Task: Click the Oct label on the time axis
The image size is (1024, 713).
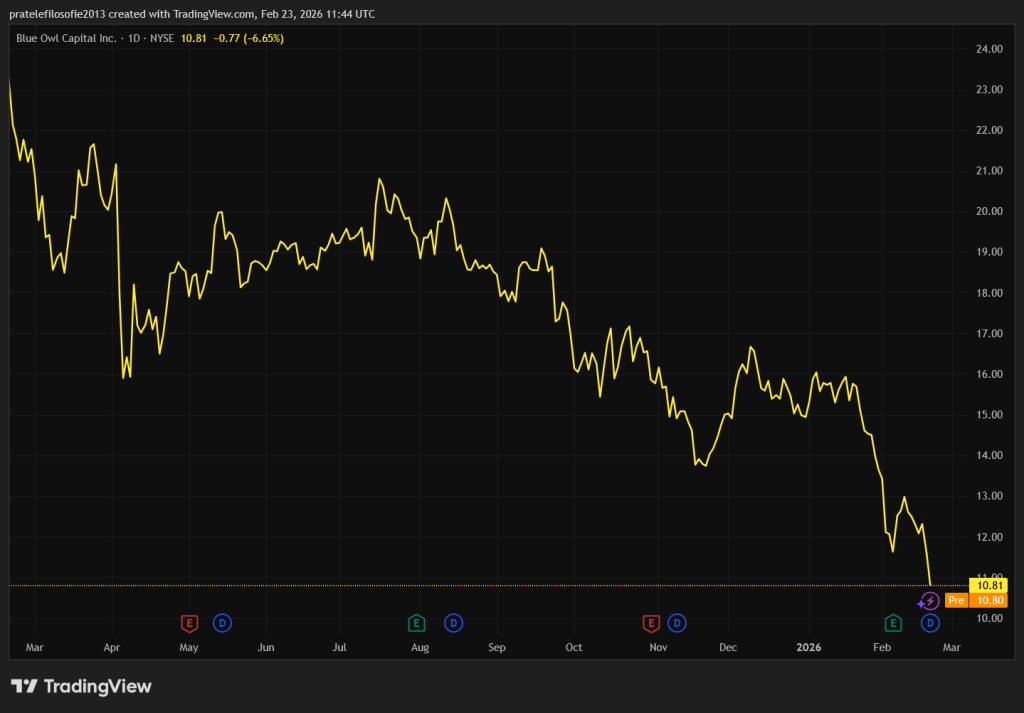Action: [x=573, y=648]
